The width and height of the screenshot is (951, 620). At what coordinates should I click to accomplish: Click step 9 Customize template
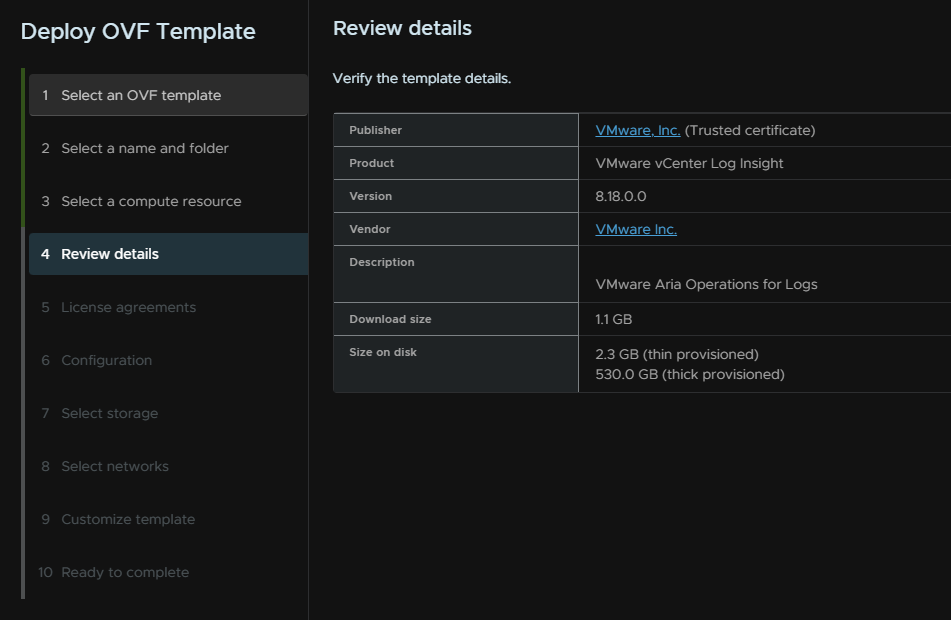pos(169,519)
